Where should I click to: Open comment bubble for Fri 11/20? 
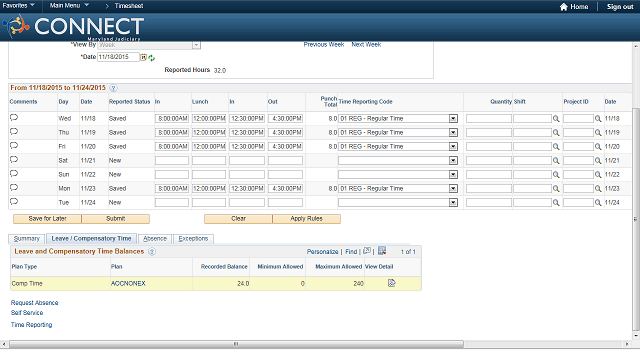(x=14, y=146)
